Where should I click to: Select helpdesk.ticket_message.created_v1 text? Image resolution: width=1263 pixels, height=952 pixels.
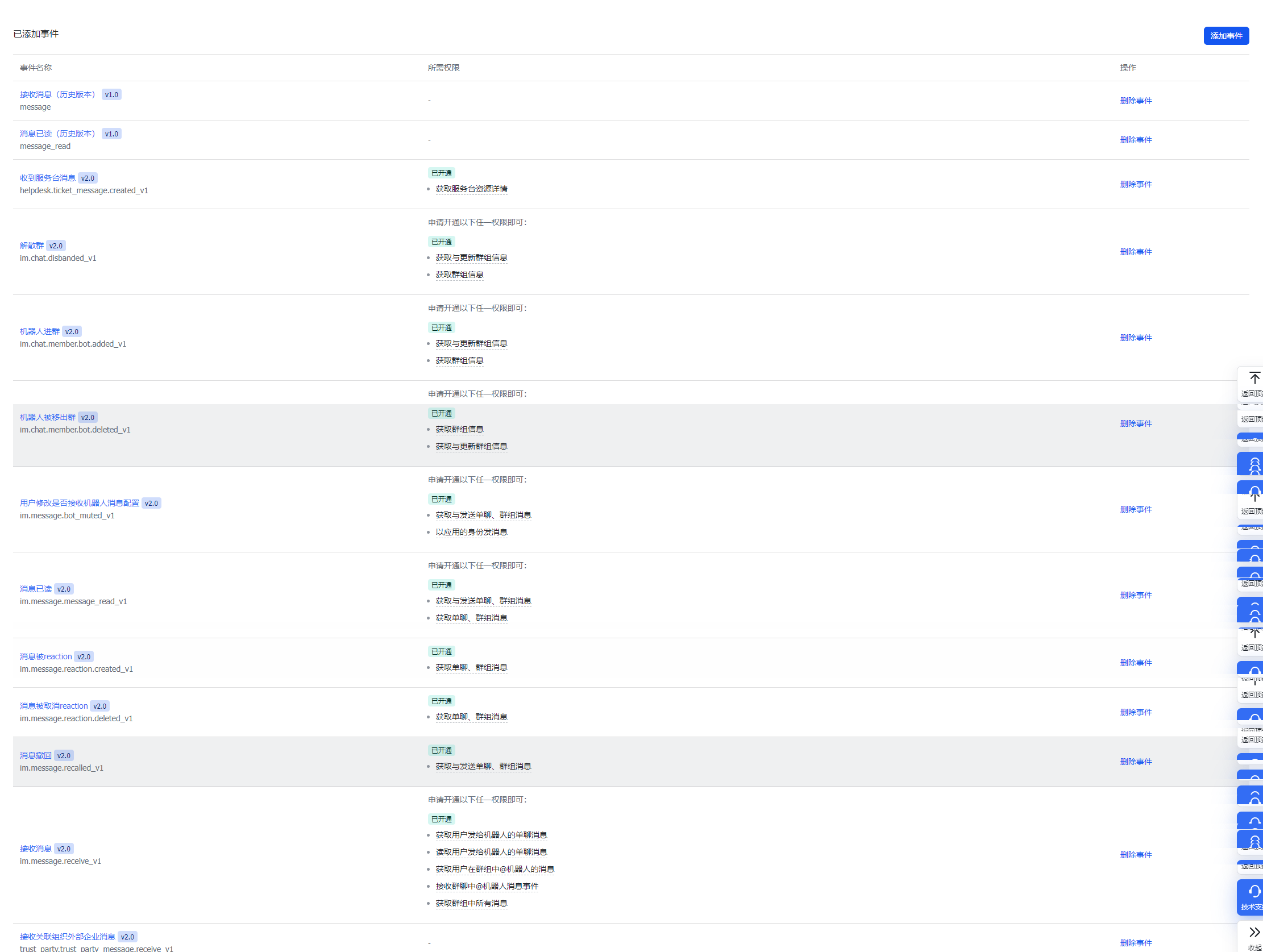point(84,191)
